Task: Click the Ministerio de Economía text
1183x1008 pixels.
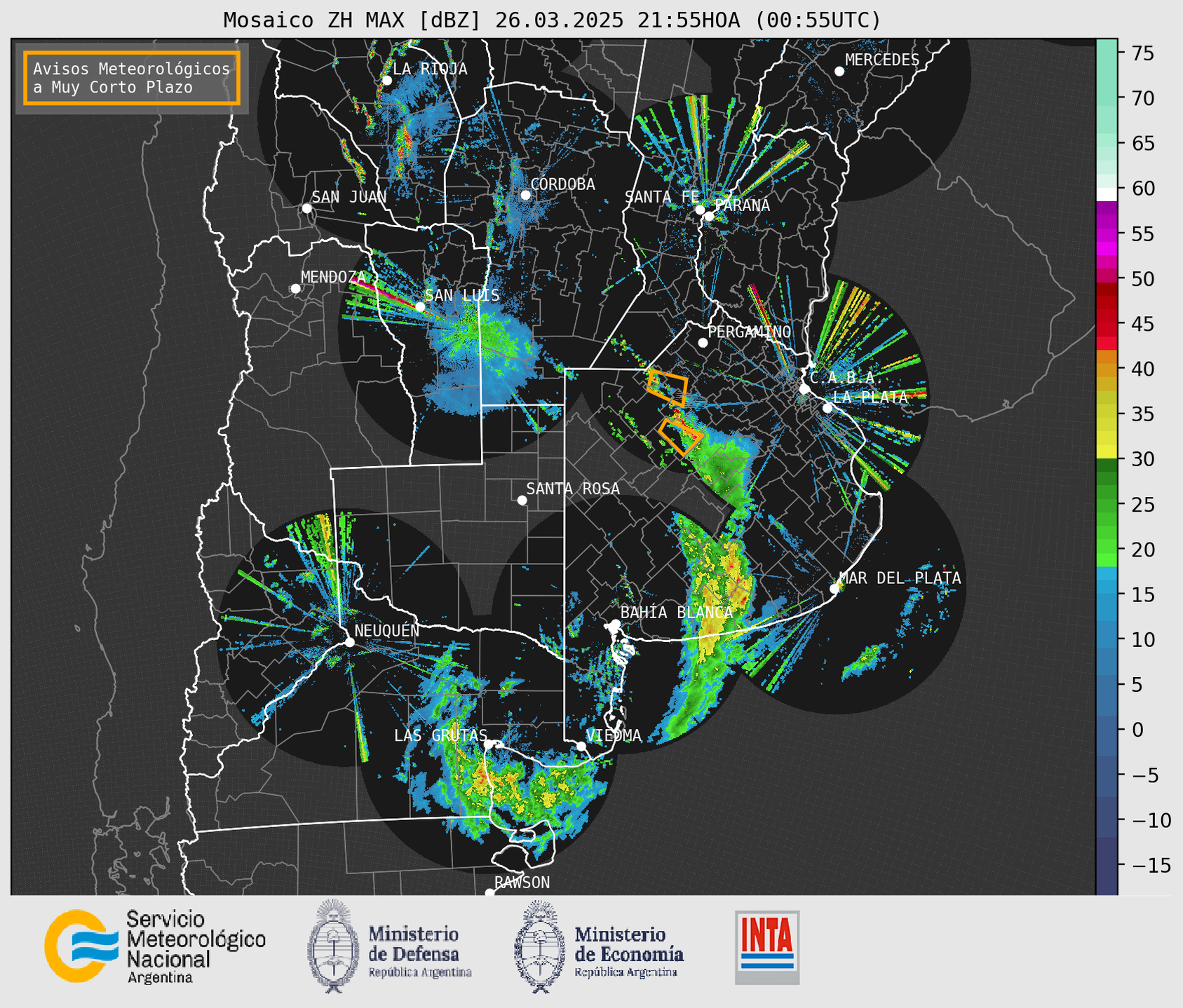Action: point(628,952)
